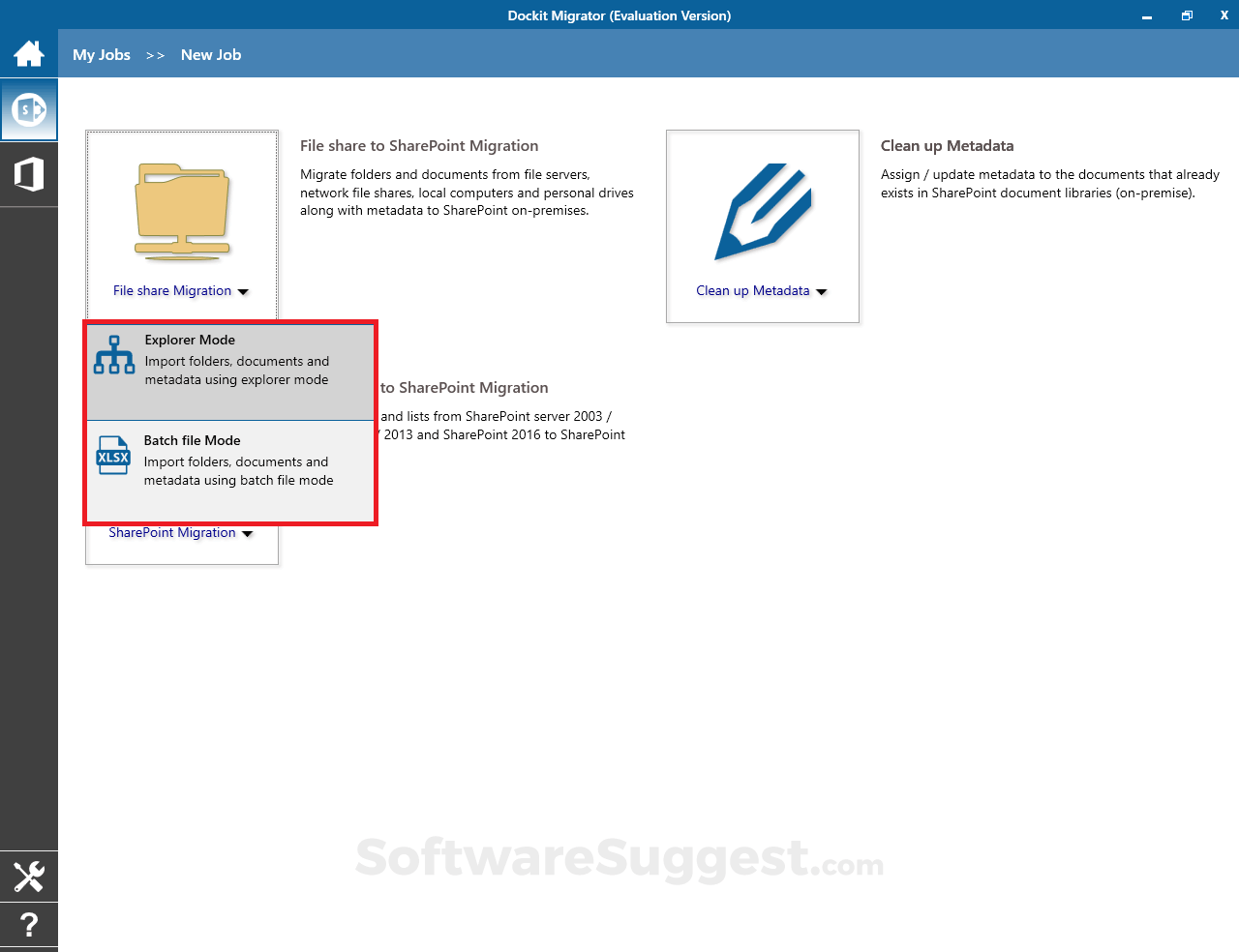Open the Clean up Metadata link
This screenshot has height=952, width=1239.
[752, 290]
